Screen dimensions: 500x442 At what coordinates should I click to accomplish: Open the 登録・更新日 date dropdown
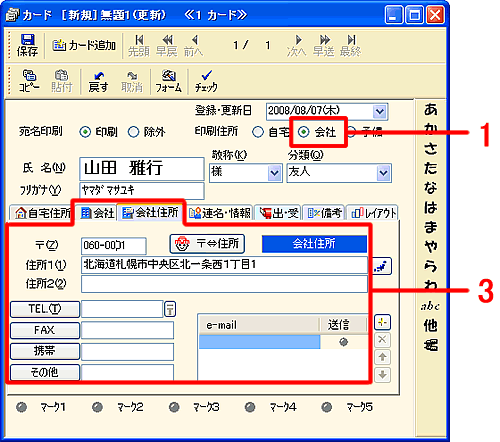click(380, 111)
